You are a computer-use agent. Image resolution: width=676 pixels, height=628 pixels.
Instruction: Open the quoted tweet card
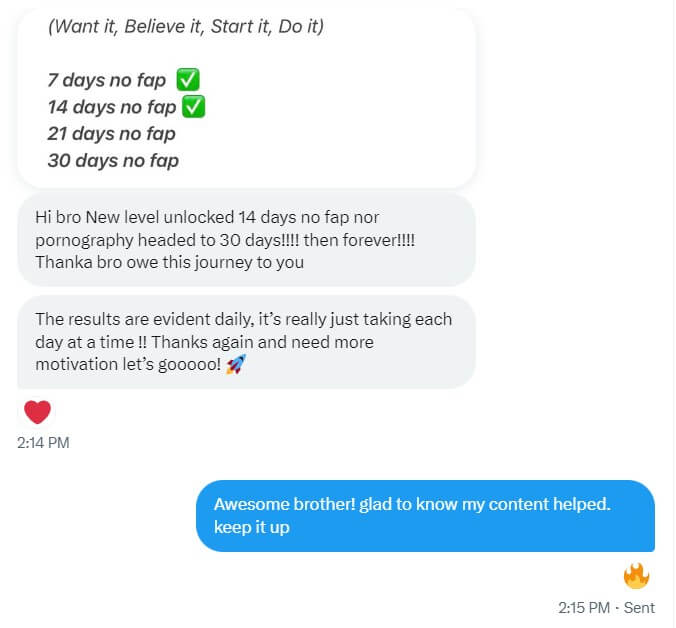[x=247, y=98]
